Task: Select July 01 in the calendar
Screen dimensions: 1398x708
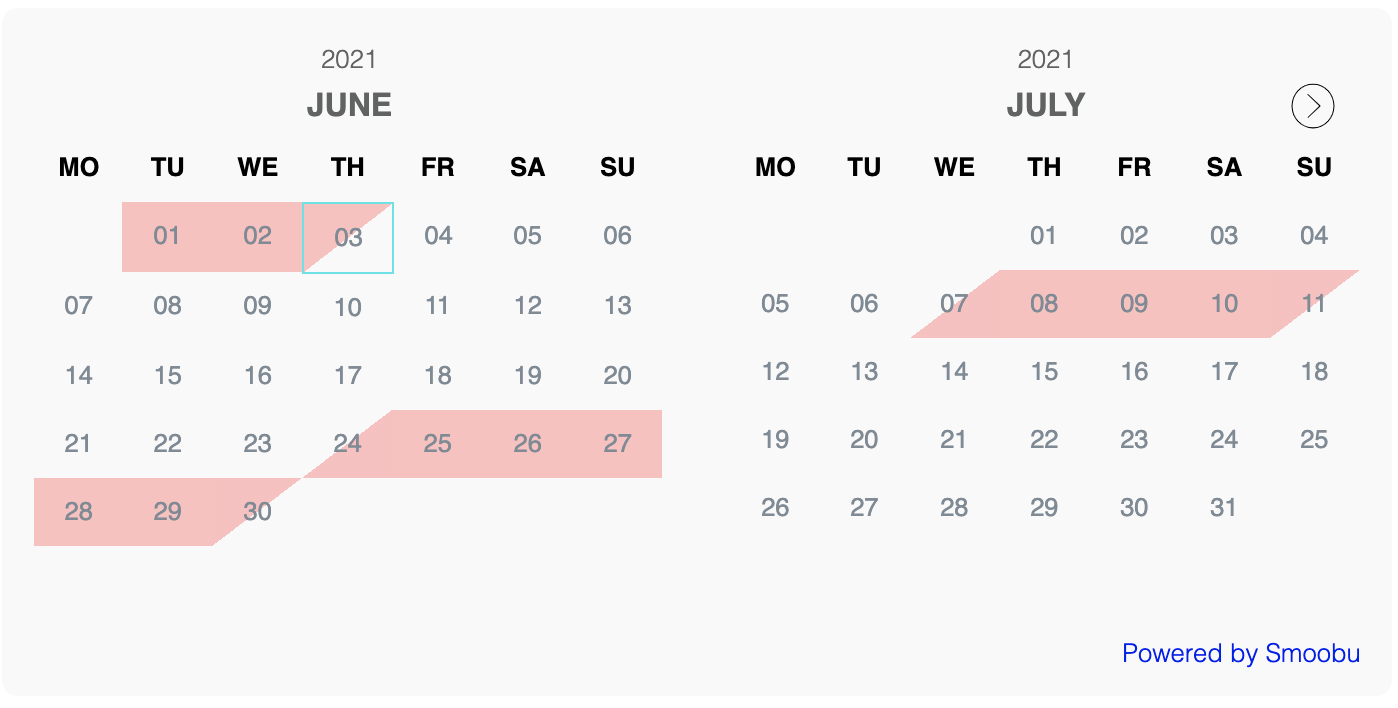Action: [x=1044, y=236]
